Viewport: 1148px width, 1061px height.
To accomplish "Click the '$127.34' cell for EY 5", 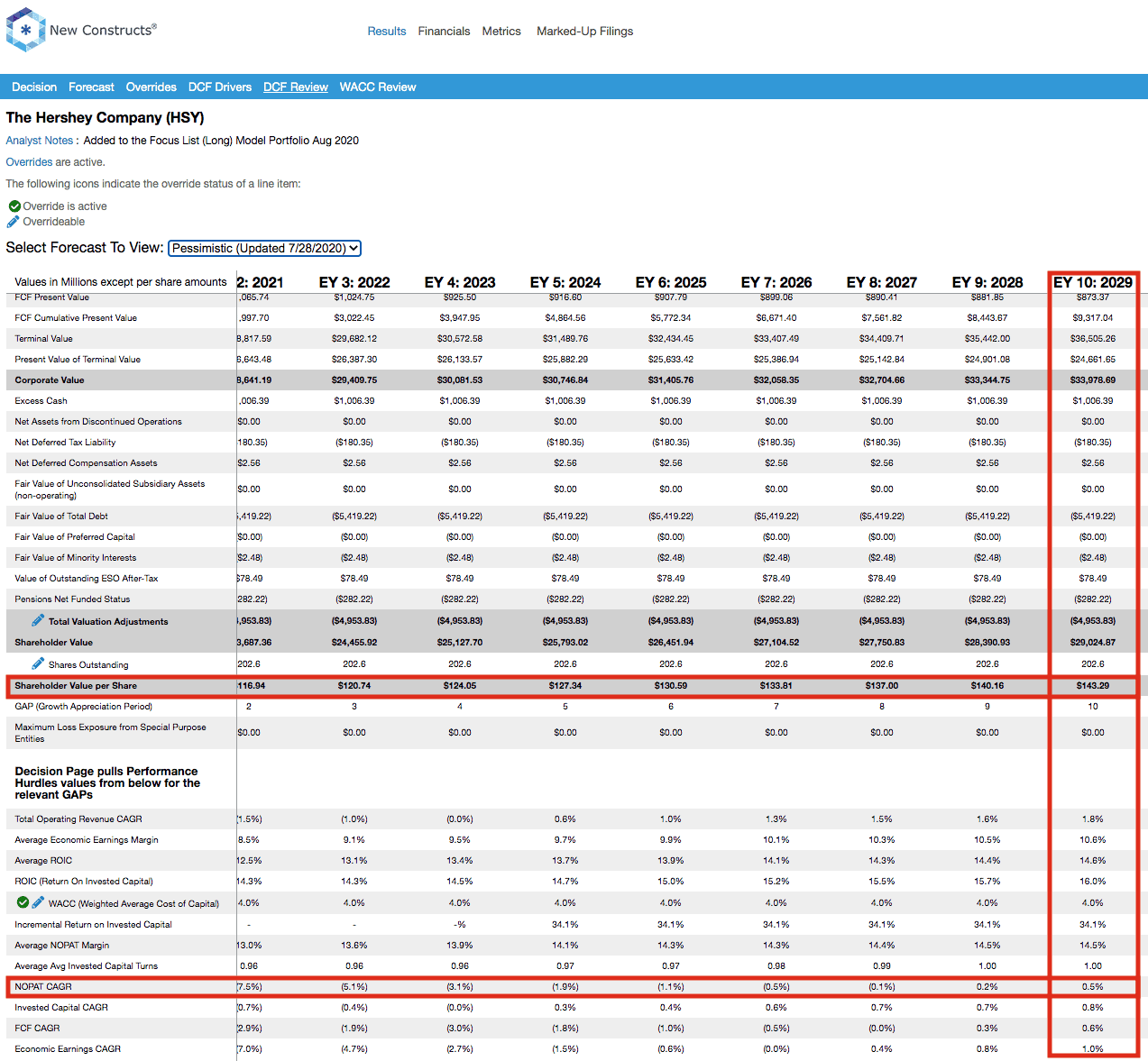I will [x=565, y=686].
